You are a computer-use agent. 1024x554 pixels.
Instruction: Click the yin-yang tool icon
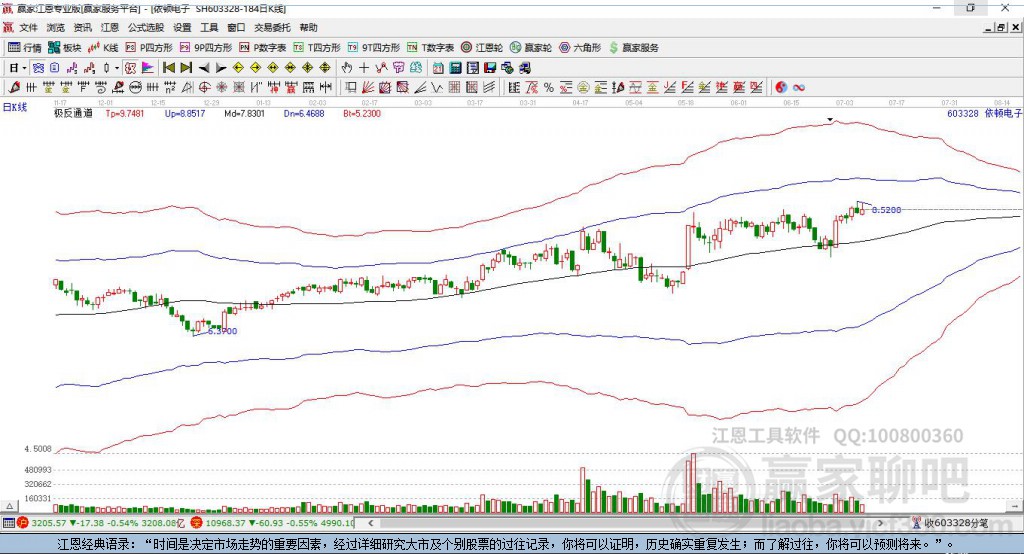point(781,87)
